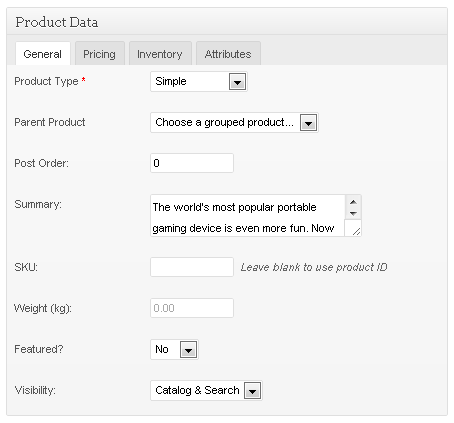This screenshot has width=454, height=423.
Task: Click the Summary scrollbar down arrow
Action: coord(353,213)
